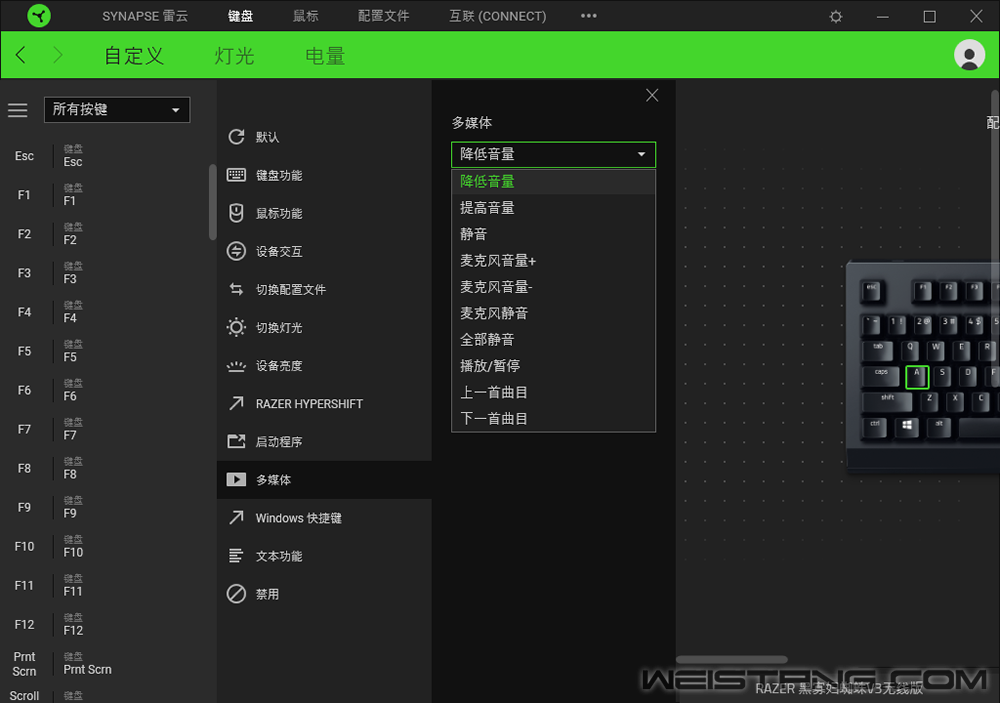Select the device interaction (设备交互) icon
1000x703 pixels.
click(236, 251)
